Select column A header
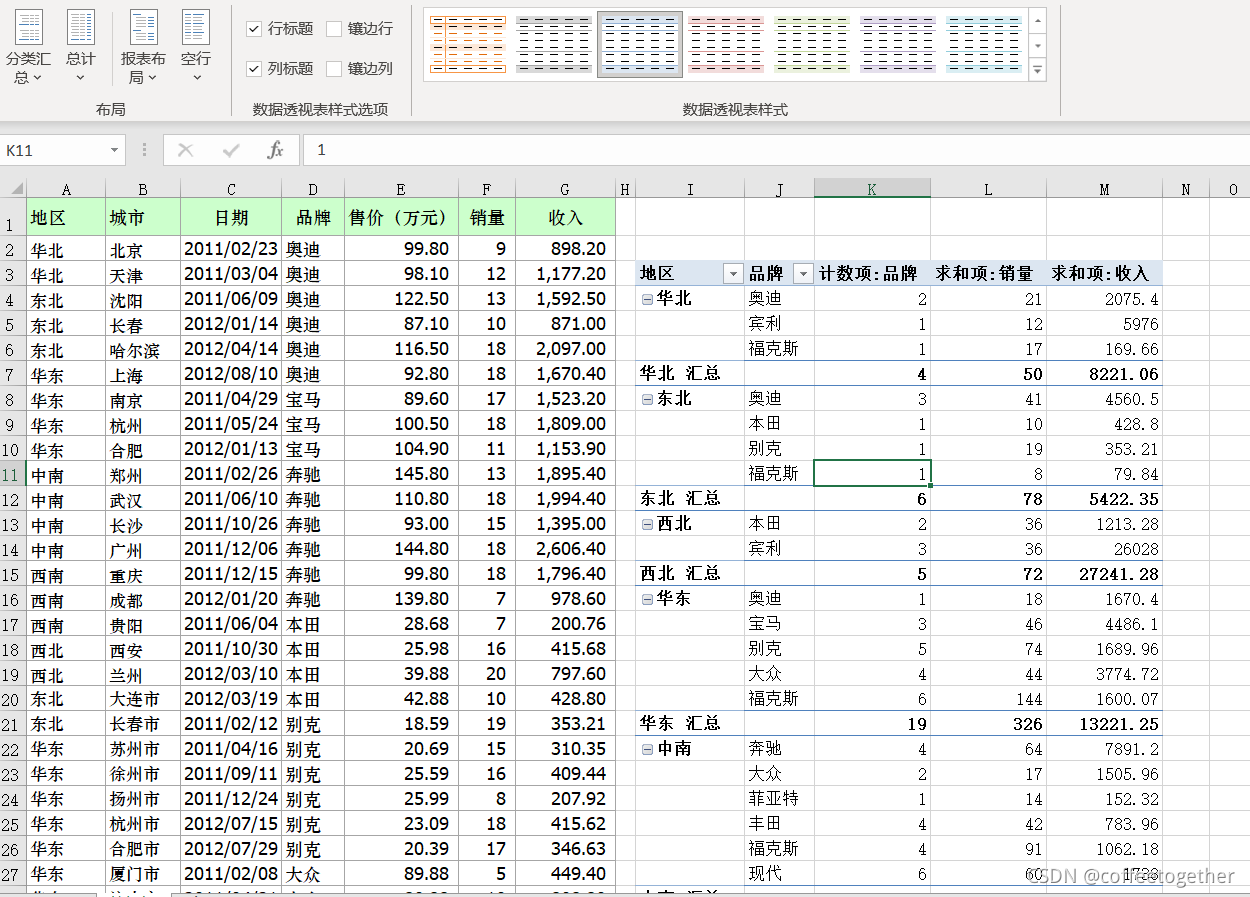Viewport: 1250px width, 897px height. [66, 189]
